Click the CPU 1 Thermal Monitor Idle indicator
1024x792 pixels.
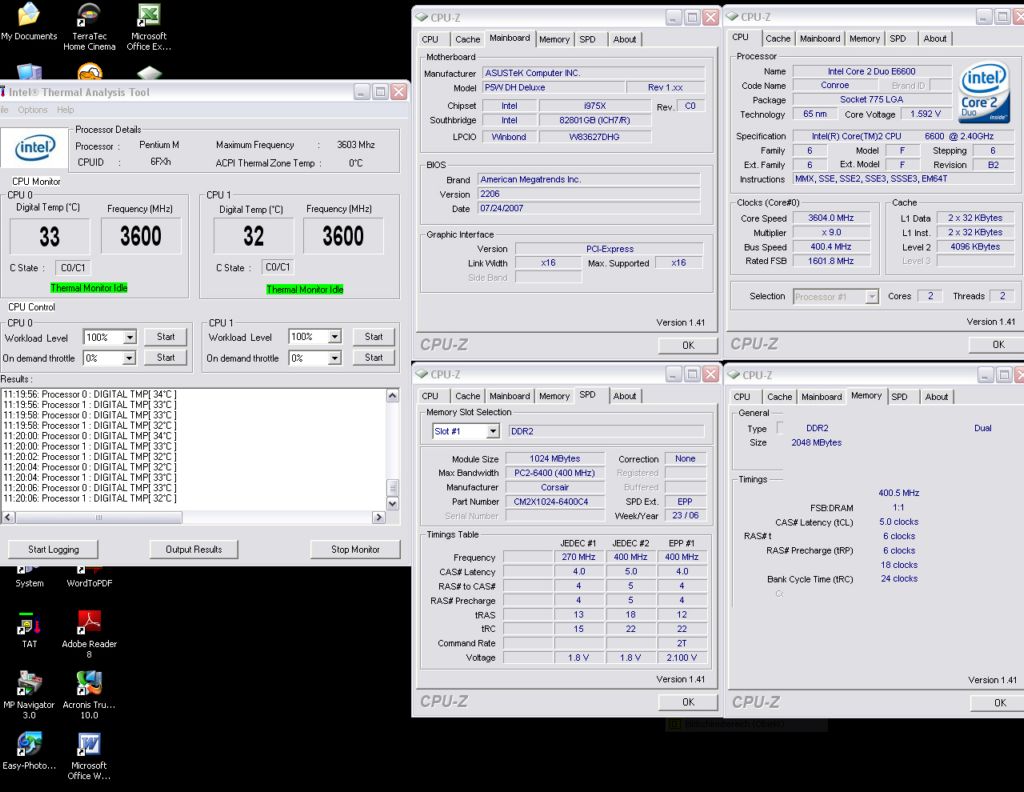pos(305,289)
